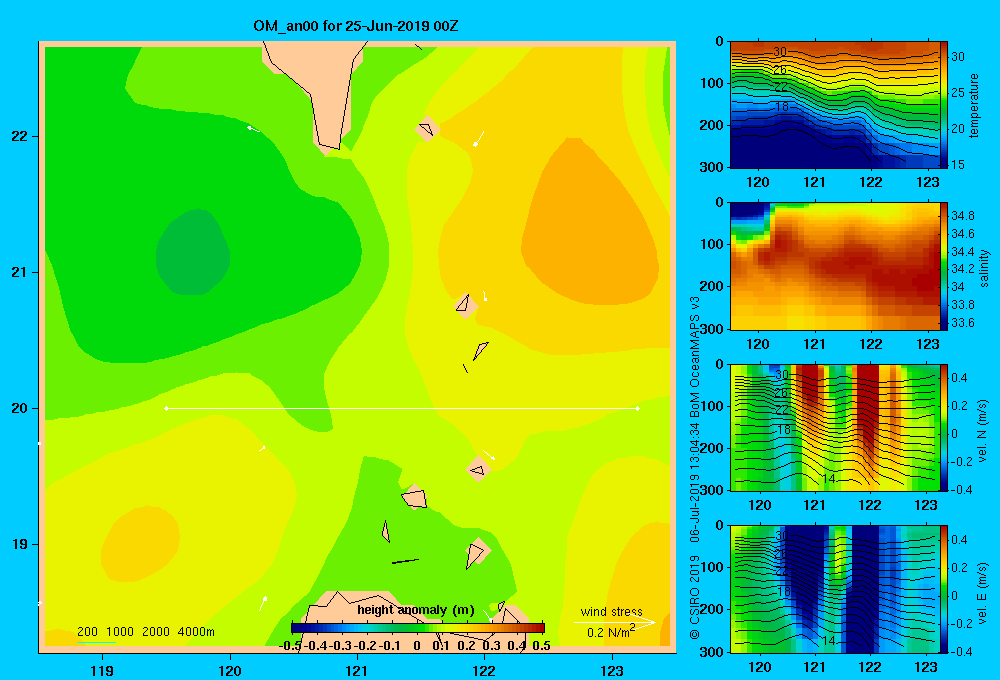Click the height anomaly color bar
Image resolution: width=1000 pixels, height=680 pixels.
tap(418, 628)
